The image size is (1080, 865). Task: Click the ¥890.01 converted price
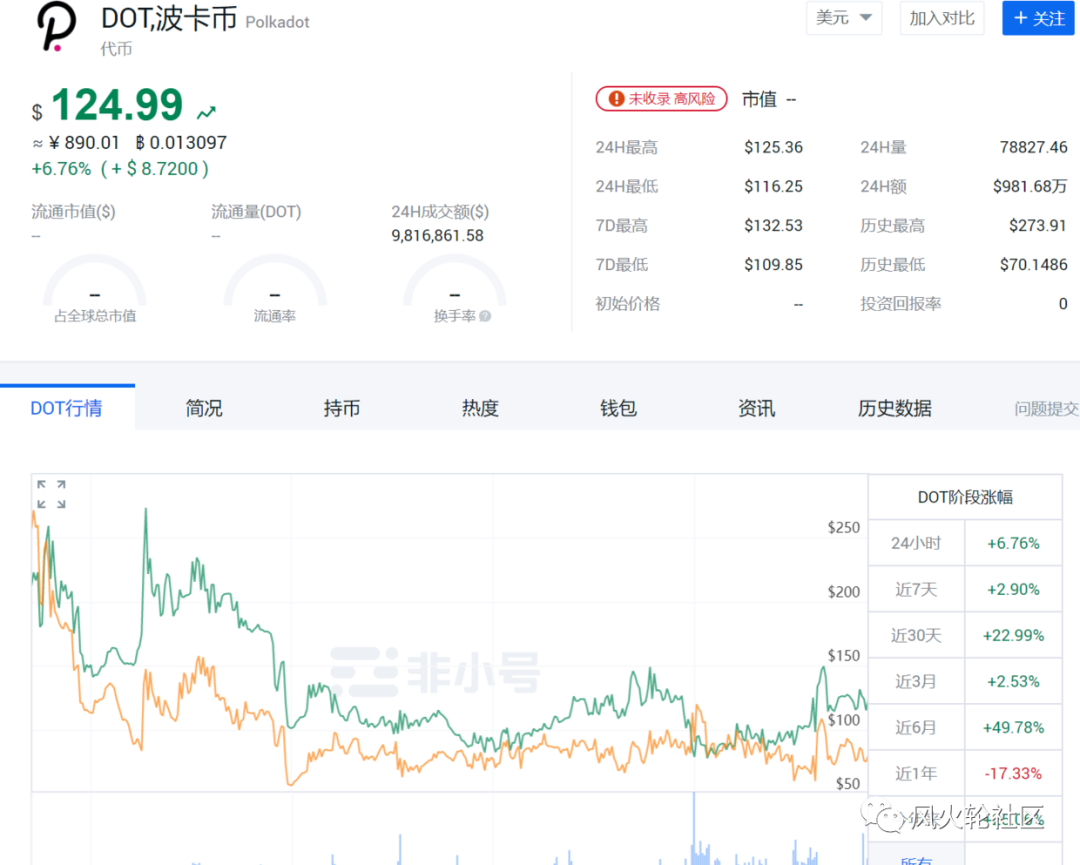84,143
